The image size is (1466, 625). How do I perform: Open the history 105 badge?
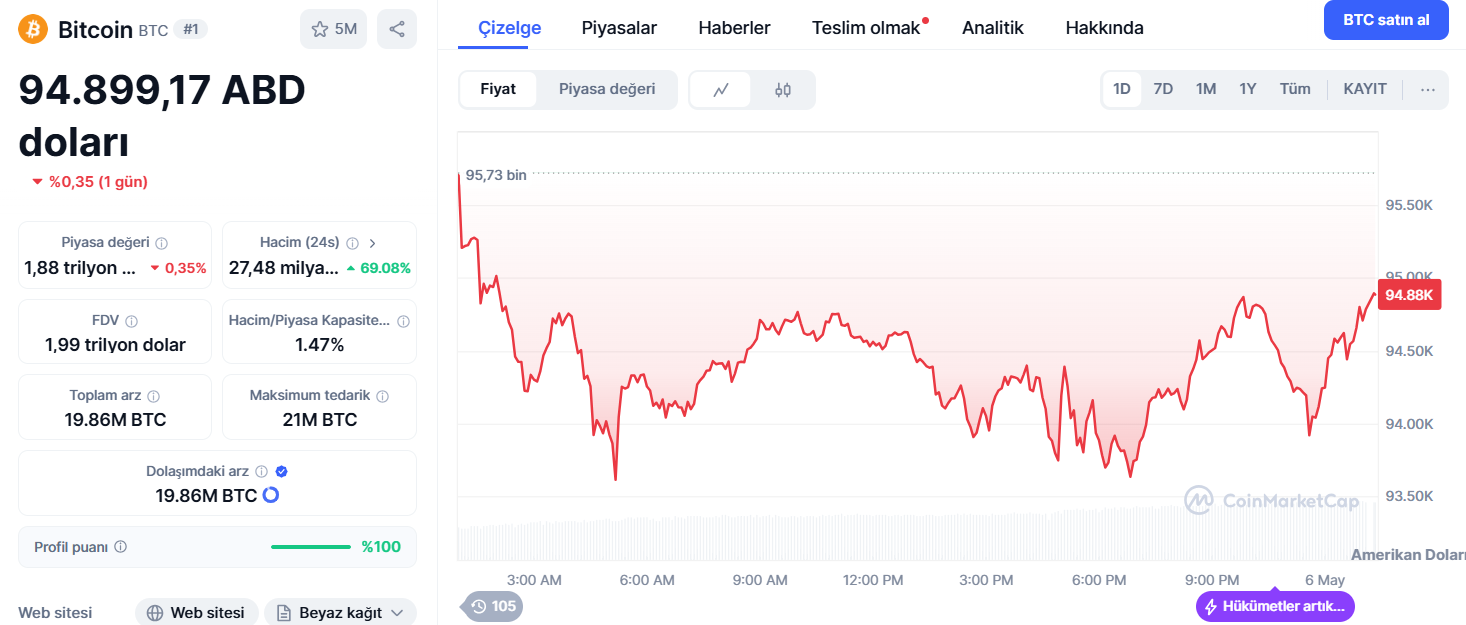492,606
